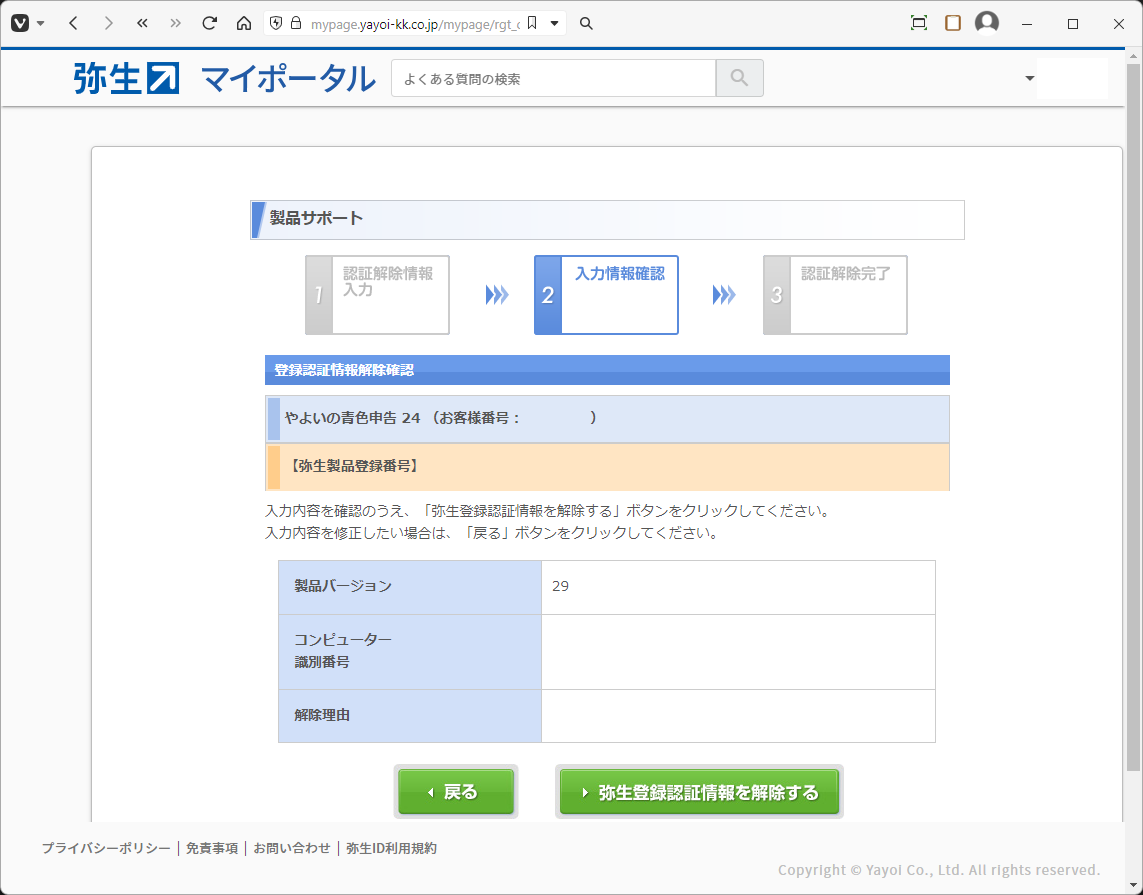Select step 1 認証解除情報入力

click(x=377, y=294)
